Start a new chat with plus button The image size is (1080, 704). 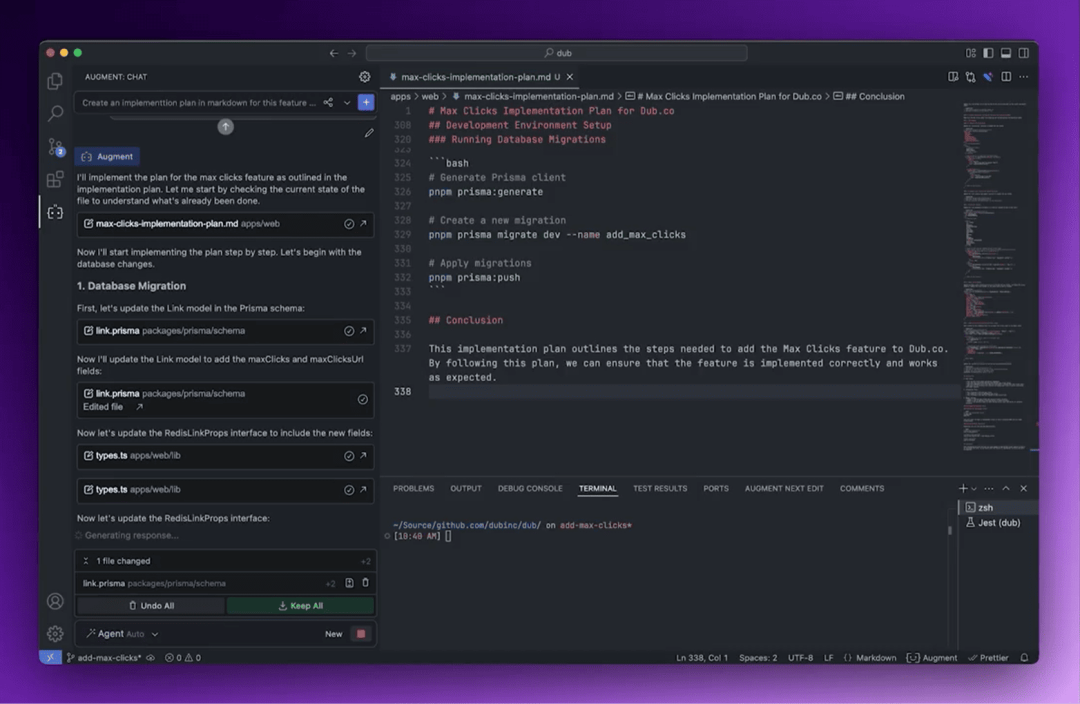[x=366, y=103]
